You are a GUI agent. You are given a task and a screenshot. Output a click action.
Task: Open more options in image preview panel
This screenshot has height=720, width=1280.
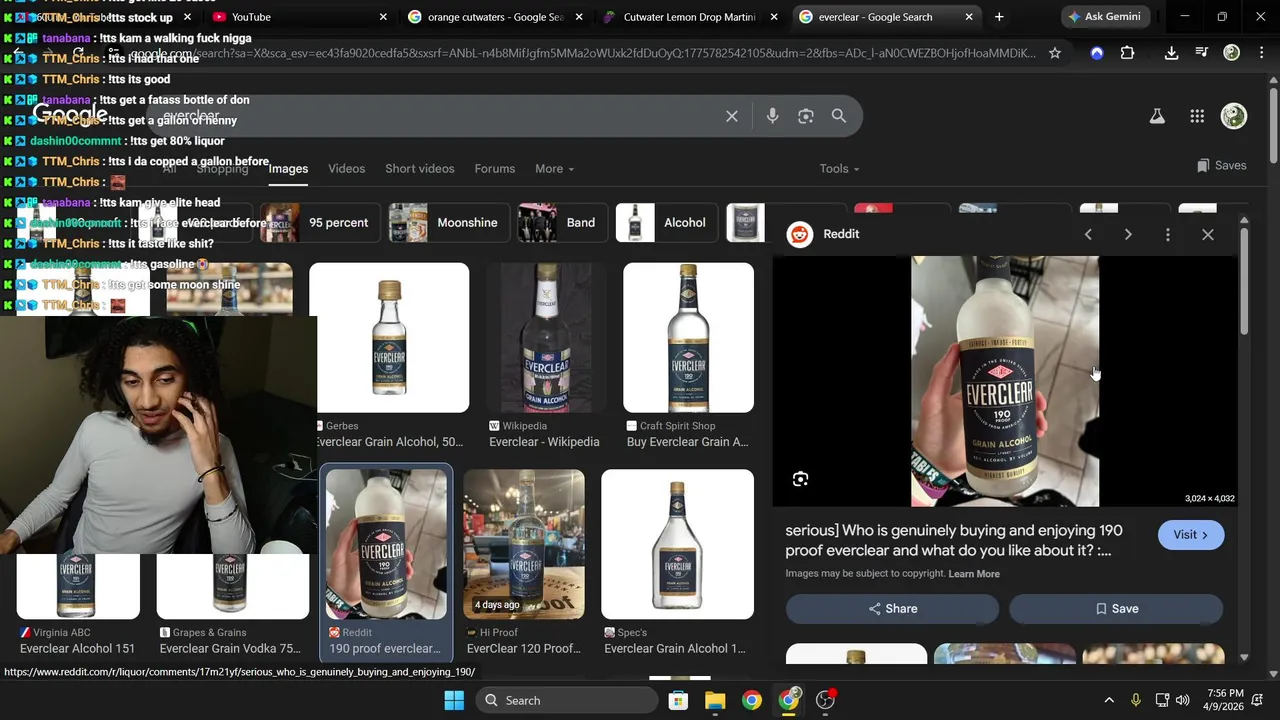click(1168, 234)
